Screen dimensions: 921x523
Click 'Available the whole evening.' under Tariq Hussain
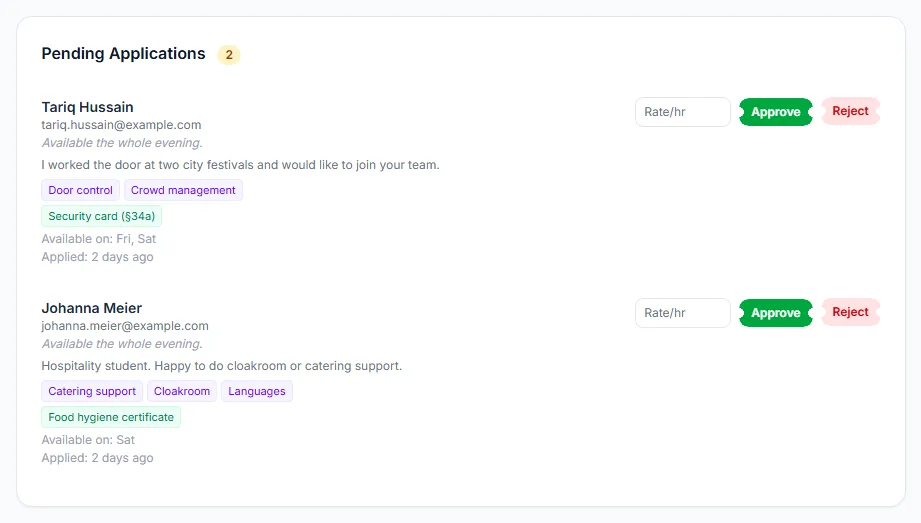[x=122, y=143]
